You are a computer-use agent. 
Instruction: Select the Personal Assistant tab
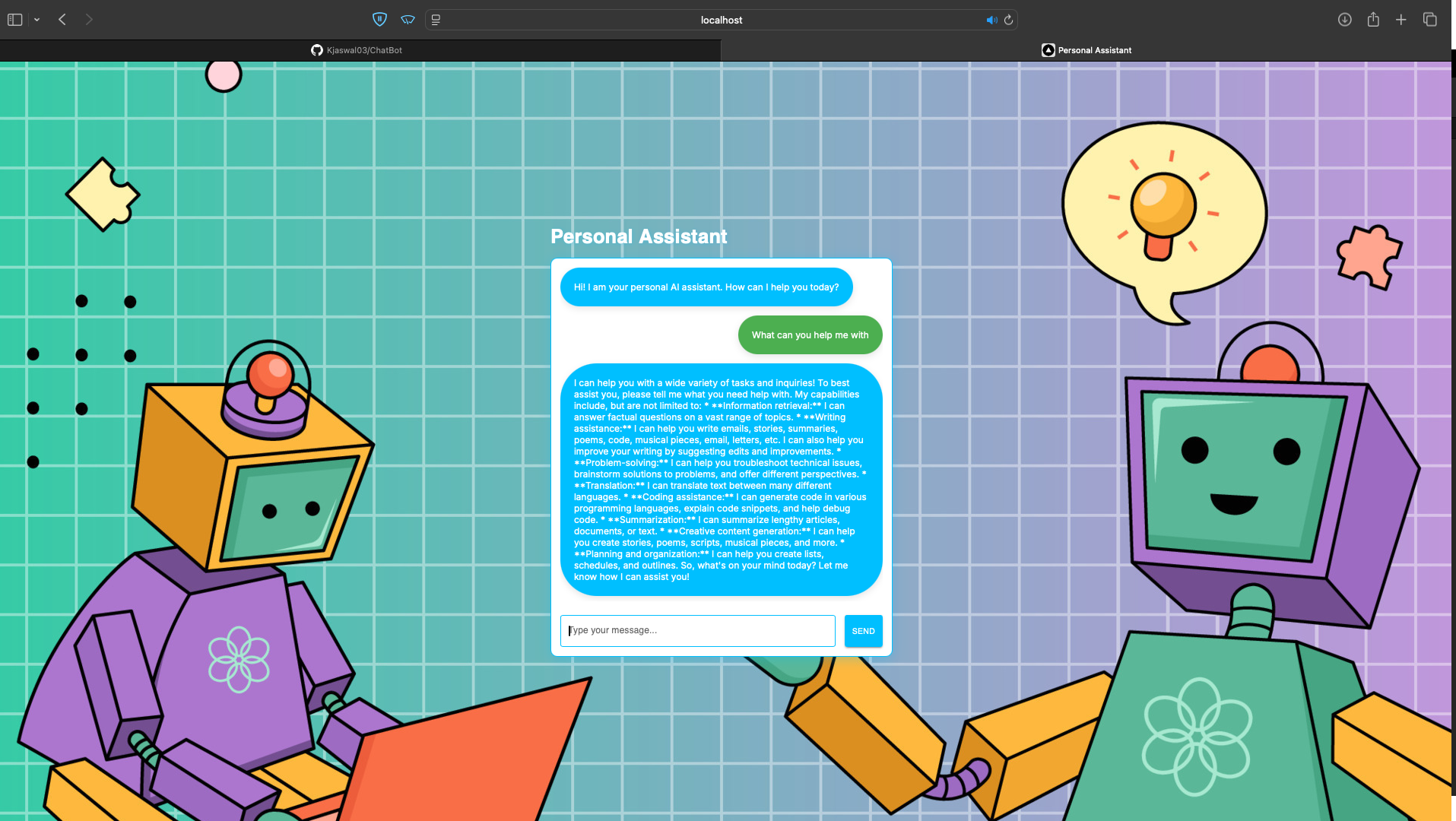pos(1086,50)
